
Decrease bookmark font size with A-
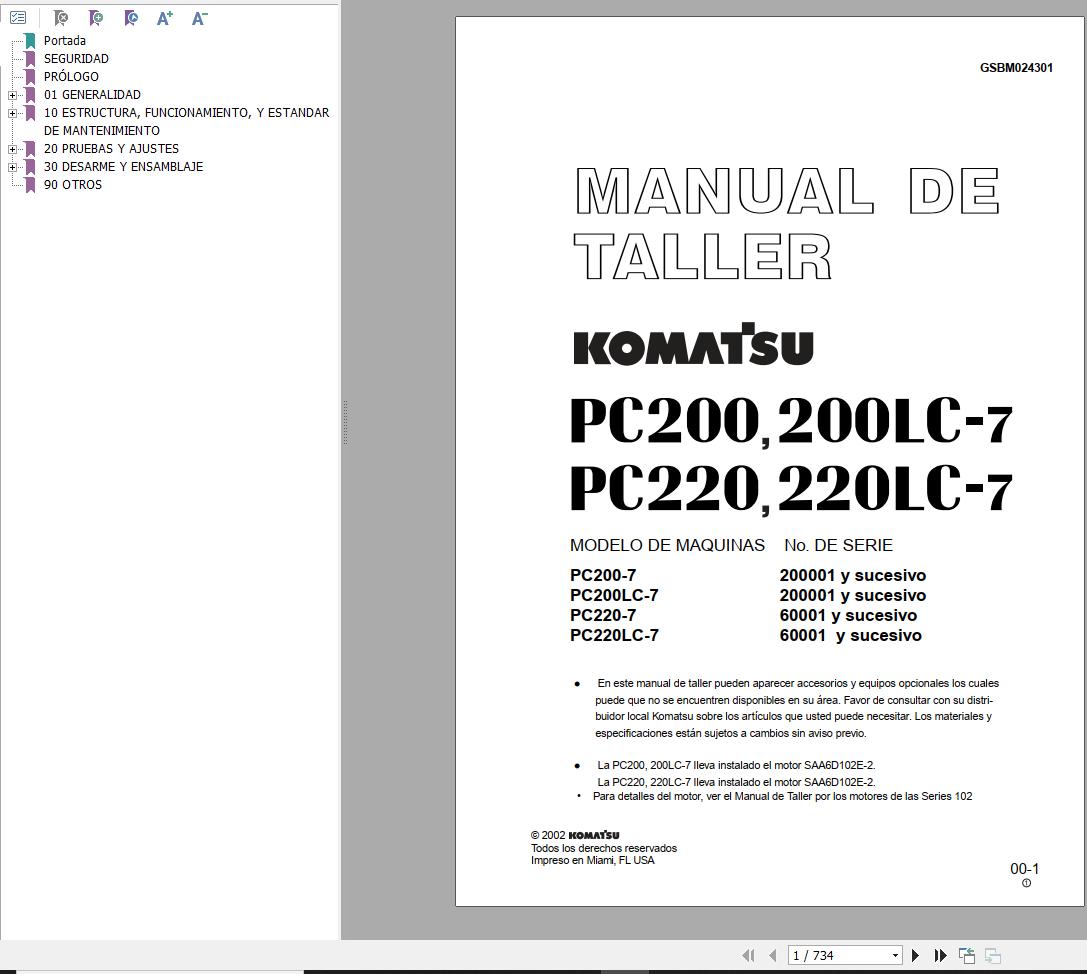[200, 18]
